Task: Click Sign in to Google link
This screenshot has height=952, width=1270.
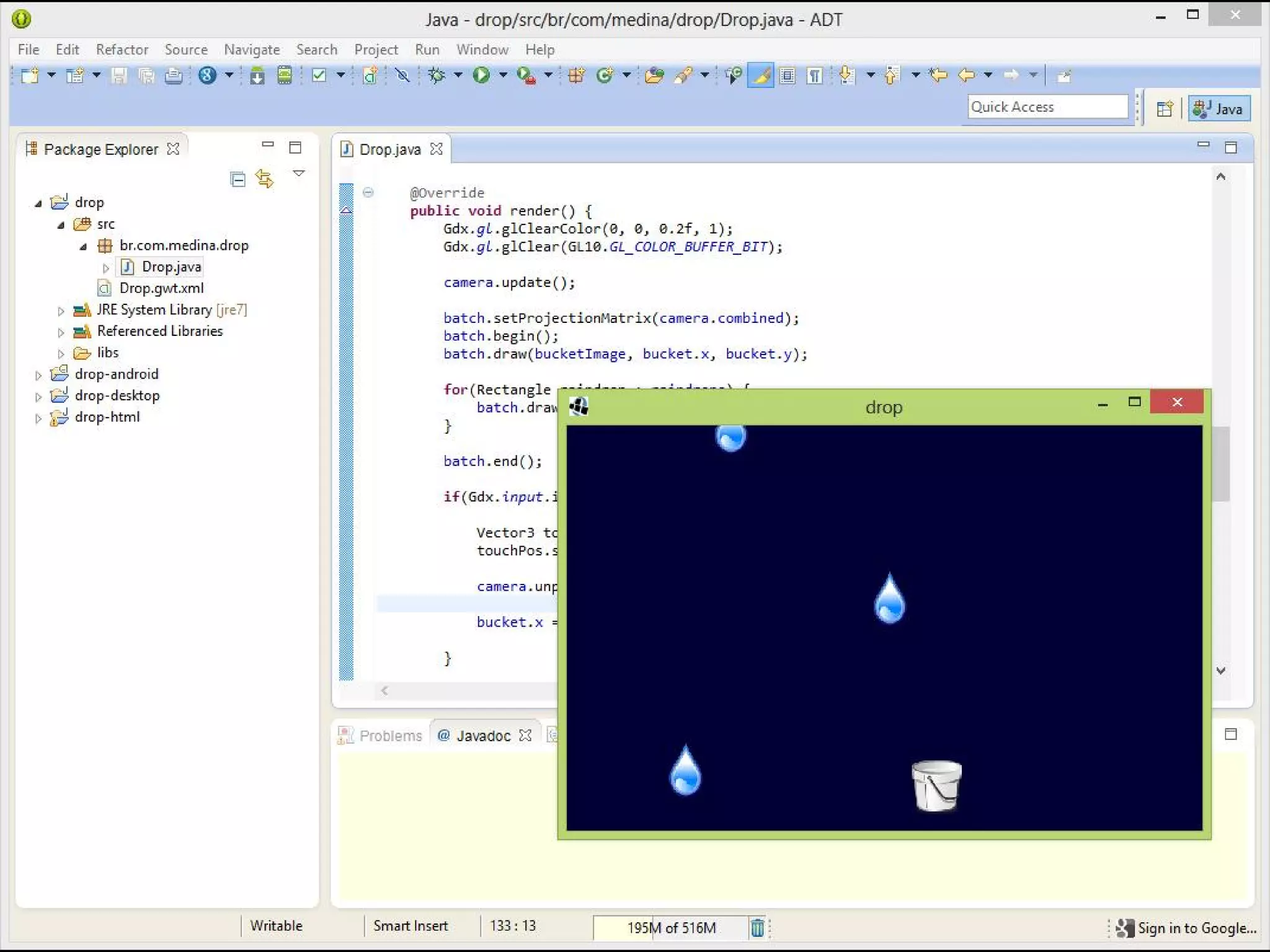Action: (x=1196, y=928)
